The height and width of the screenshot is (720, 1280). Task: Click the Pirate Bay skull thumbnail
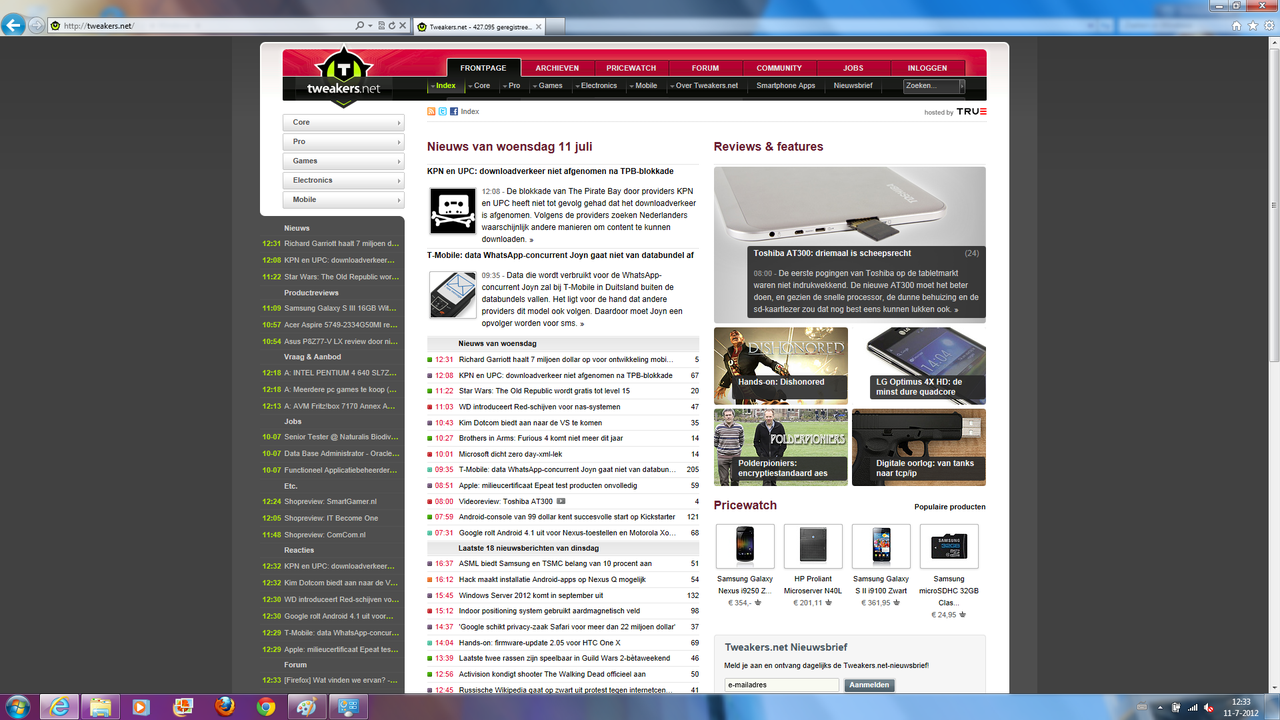[x=453, y=210]
